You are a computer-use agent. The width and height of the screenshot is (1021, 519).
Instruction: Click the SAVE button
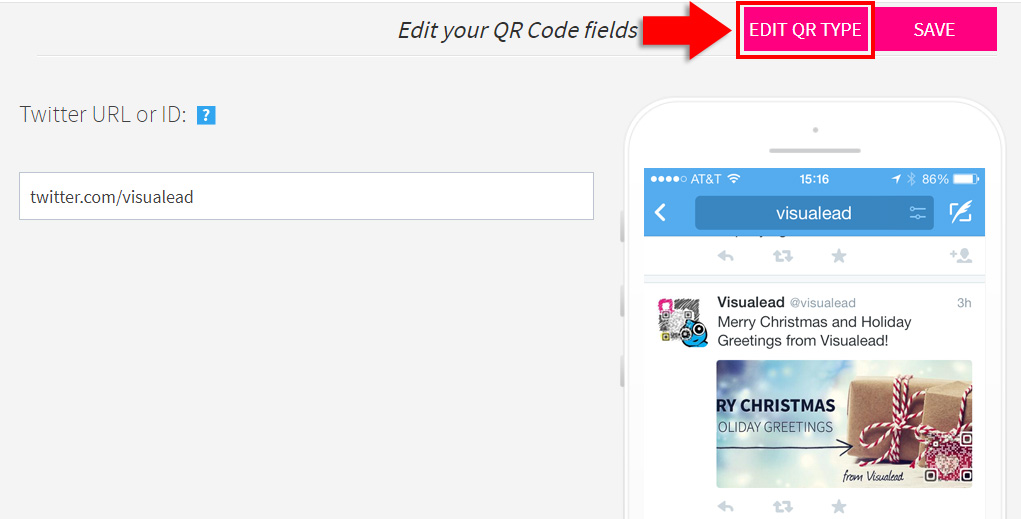point(934,30)
